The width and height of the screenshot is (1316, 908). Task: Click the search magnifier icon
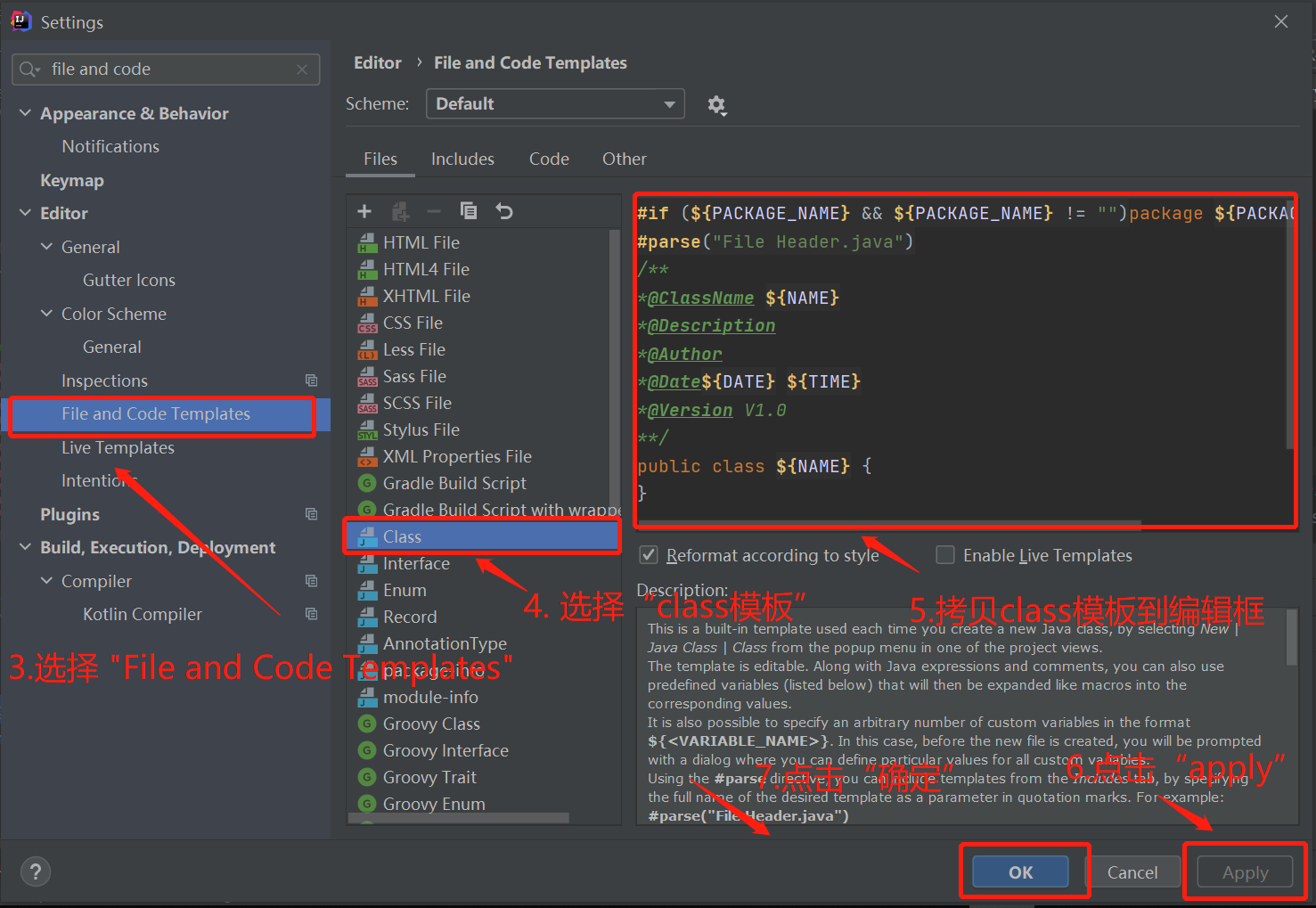pos(29,70)
